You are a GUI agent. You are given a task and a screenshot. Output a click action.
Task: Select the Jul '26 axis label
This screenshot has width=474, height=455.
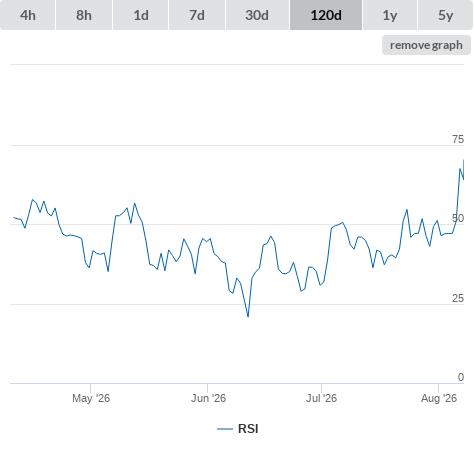(321, 398)
